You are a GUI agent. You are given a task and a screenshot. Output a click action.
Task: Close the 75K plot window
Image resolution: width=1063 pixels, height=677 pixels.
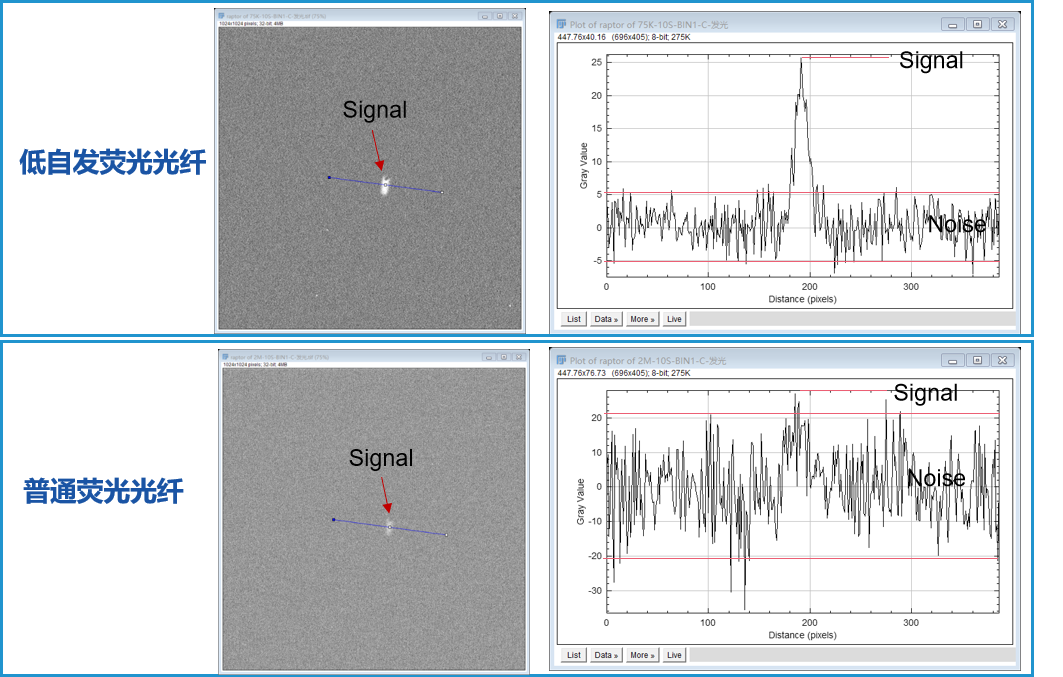point(1002,24)
